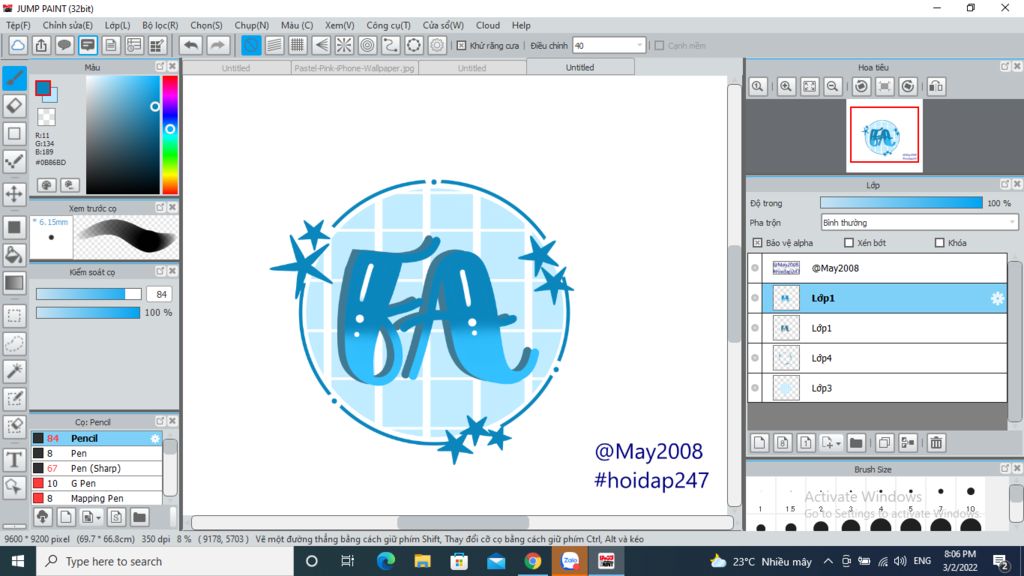Image resolution: width=1024 pixels, height=576 pixels.
Task: Select the G Pen brush
Action: (97, 483)
